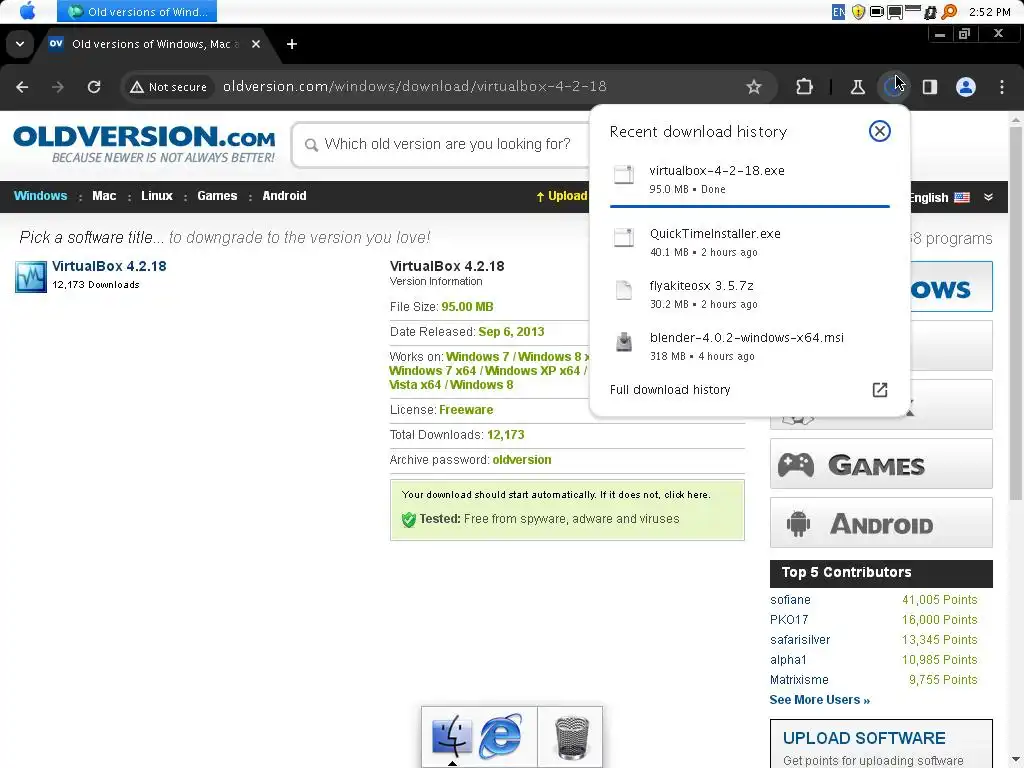Screen dimensions: 1024x768
Task: Click the Games category button
Action: tap(881, 464)
